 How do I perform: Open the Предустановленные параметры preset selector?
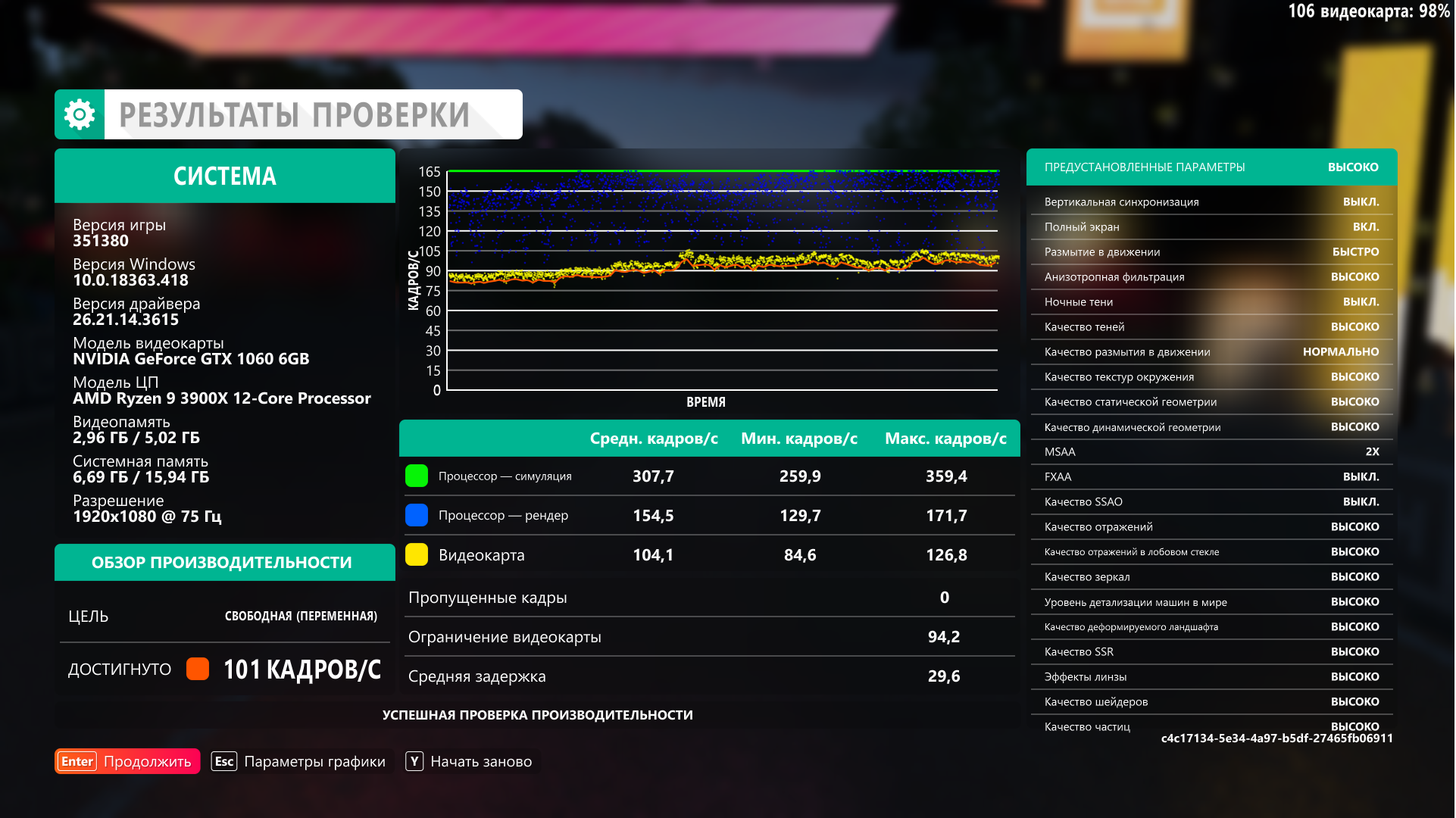point(1211,167)
